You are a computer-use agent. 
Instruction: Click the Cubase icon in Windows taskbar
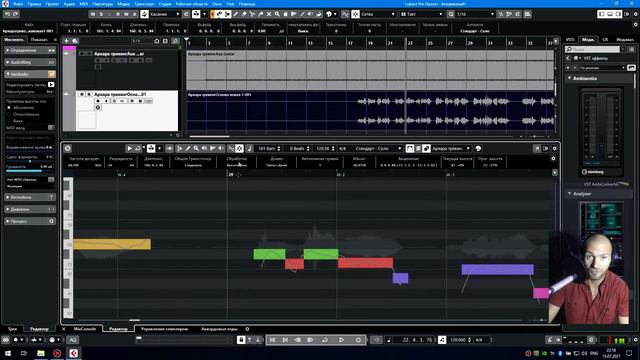click(73, 353)
